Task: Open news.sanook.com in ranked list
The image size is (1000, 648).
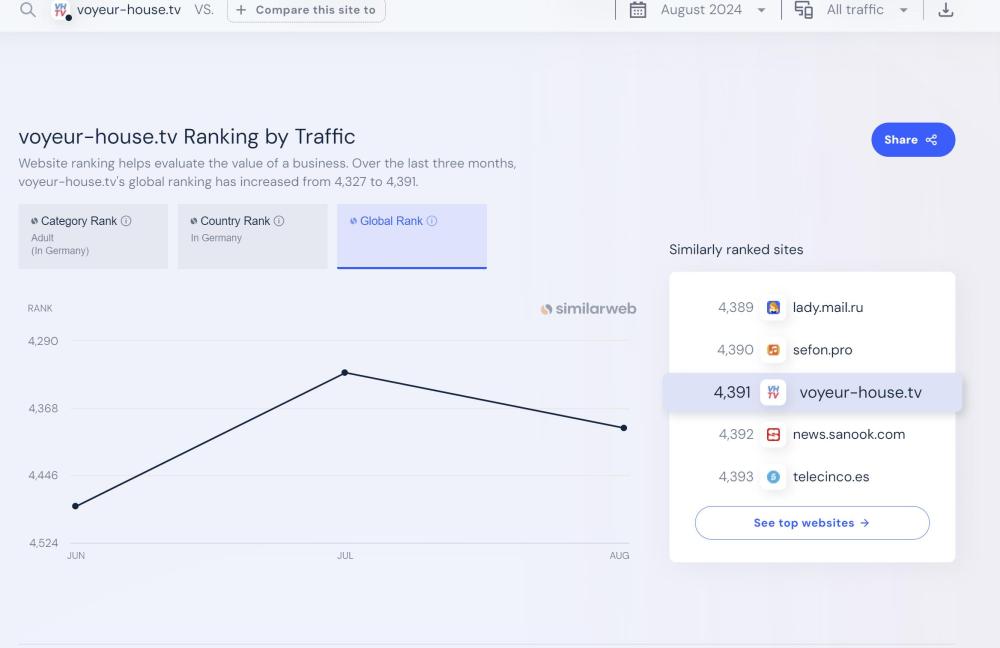Action: click(848, 434)
